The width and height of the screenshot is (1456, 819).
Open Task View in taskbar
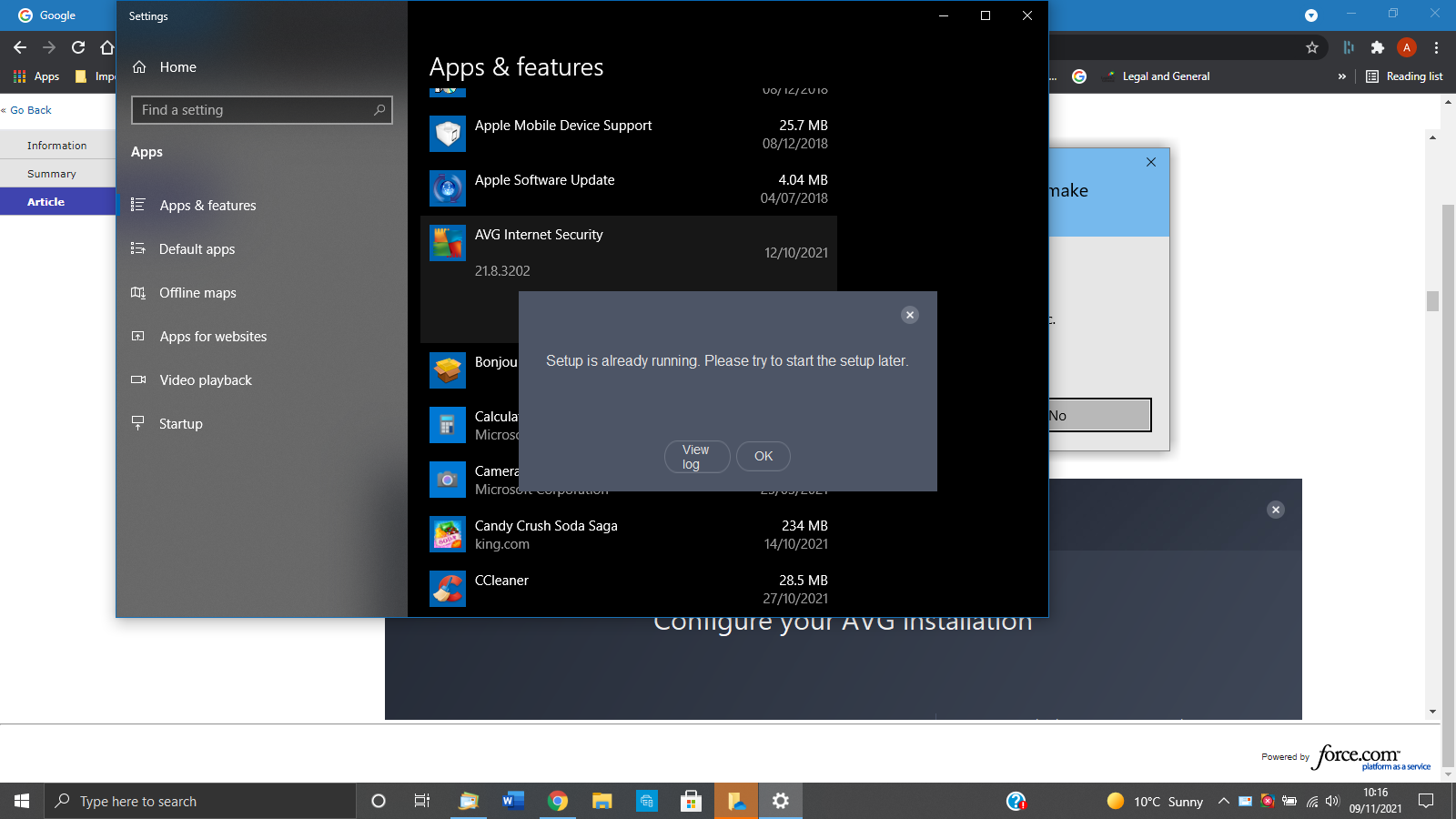[422, 801]
